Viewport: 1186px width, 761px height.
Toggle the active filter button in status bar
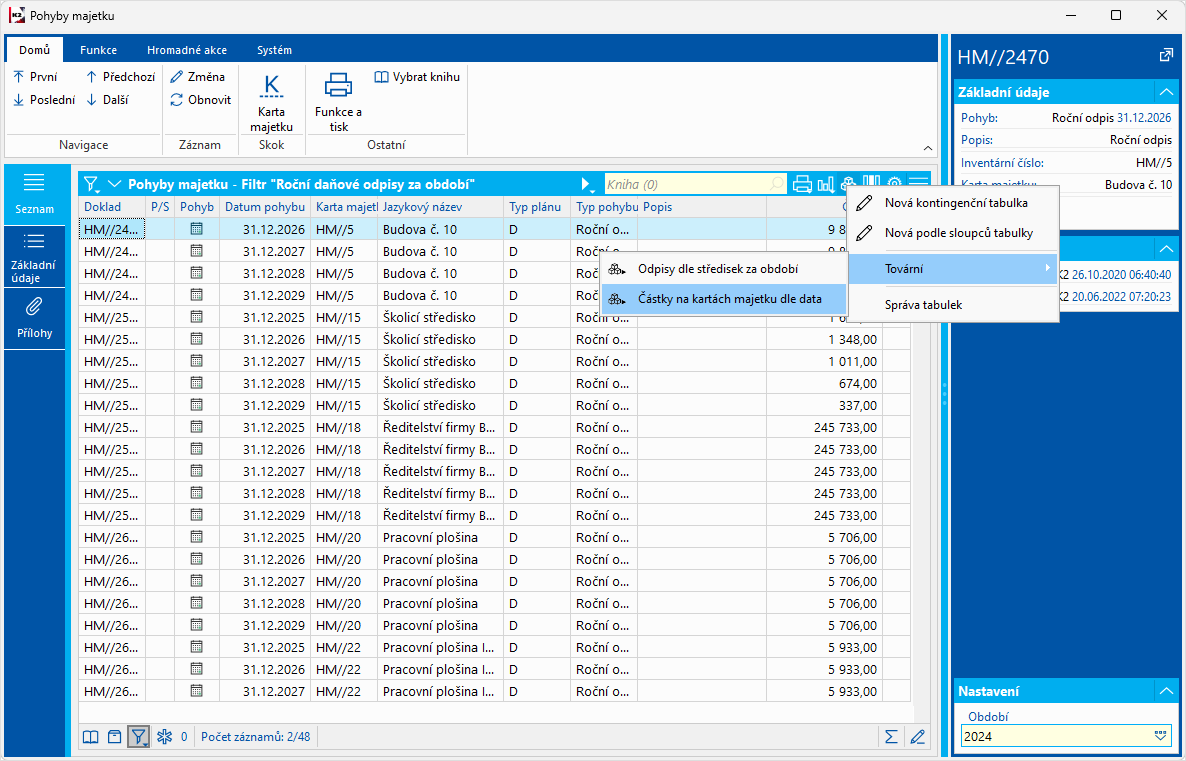tap(139, 737)
